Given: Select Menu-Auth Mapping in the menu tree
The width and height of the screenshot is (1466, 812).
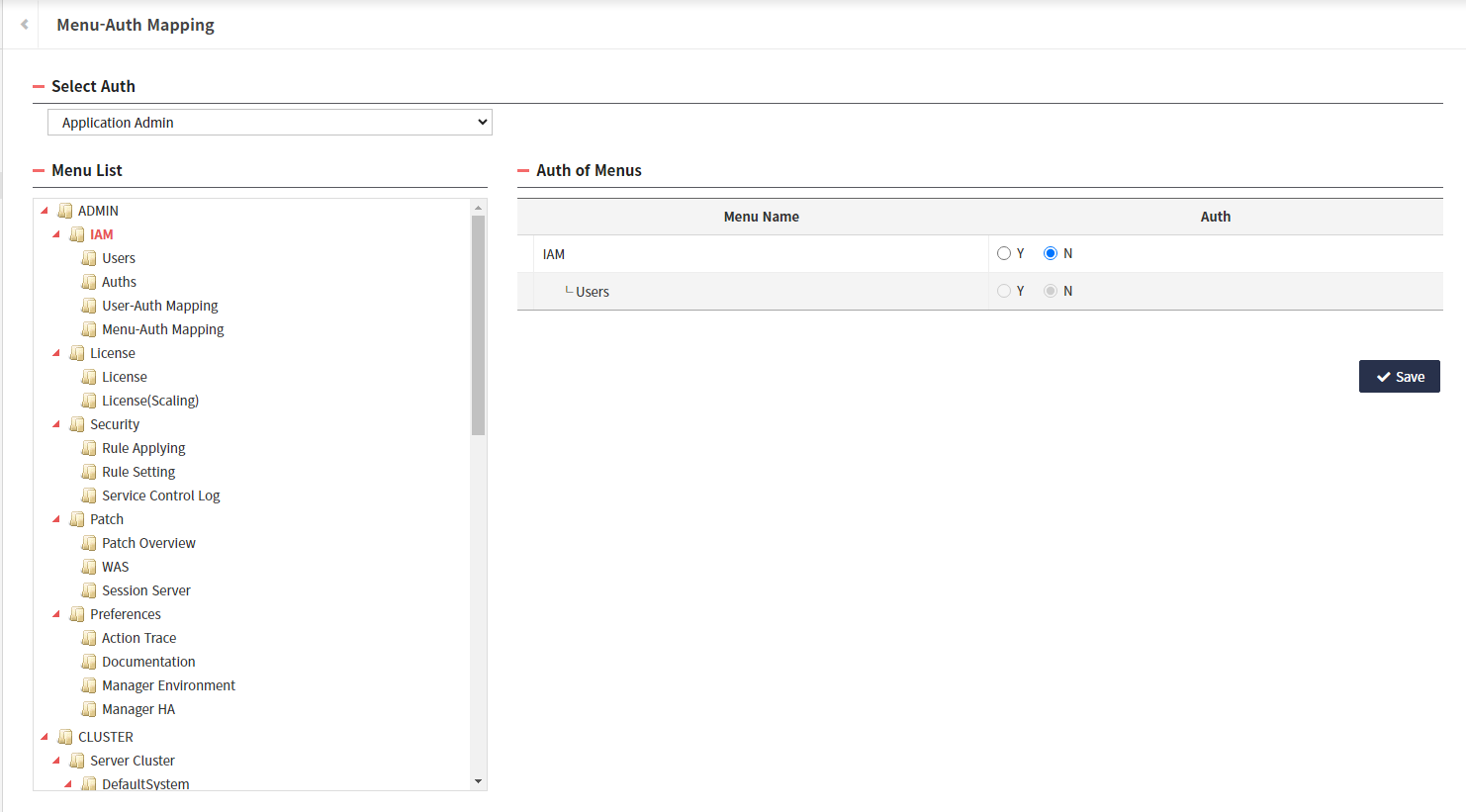Looking at the screenshot, I should (162, 328).
